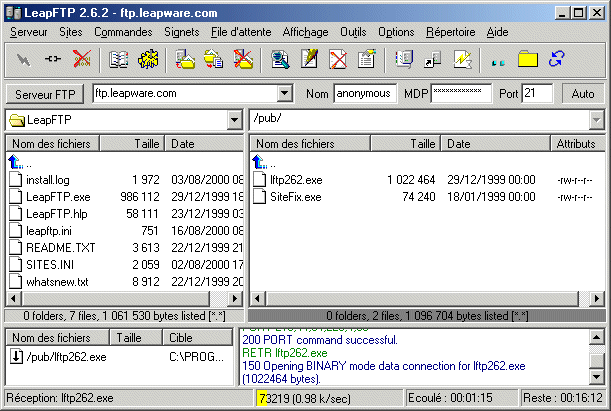Click the document with red X icon
The image size is (611, 411).
tap(338, 60)
